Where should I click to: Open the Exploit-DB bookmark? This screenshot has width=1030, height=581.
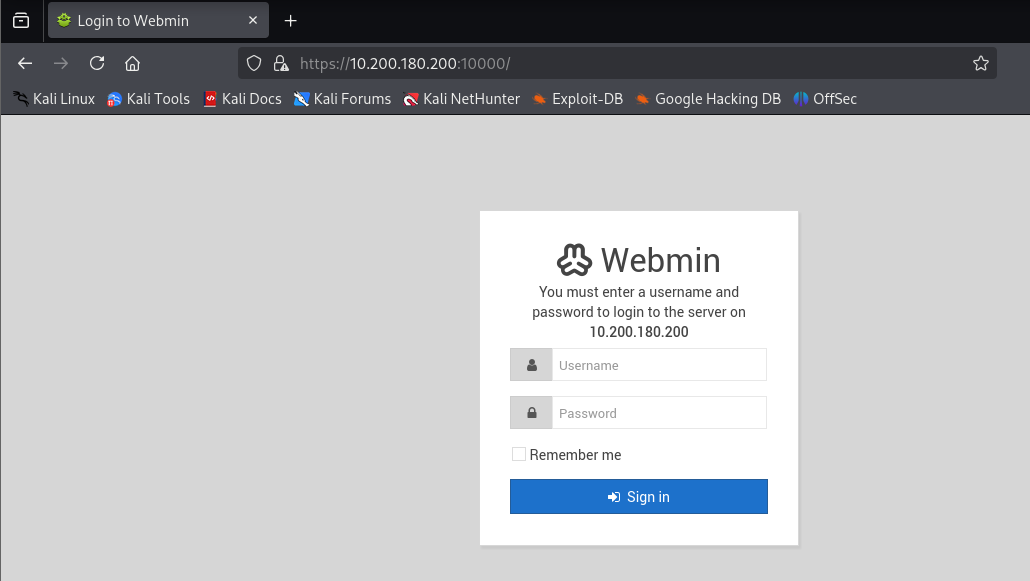(x=577, y=99)
